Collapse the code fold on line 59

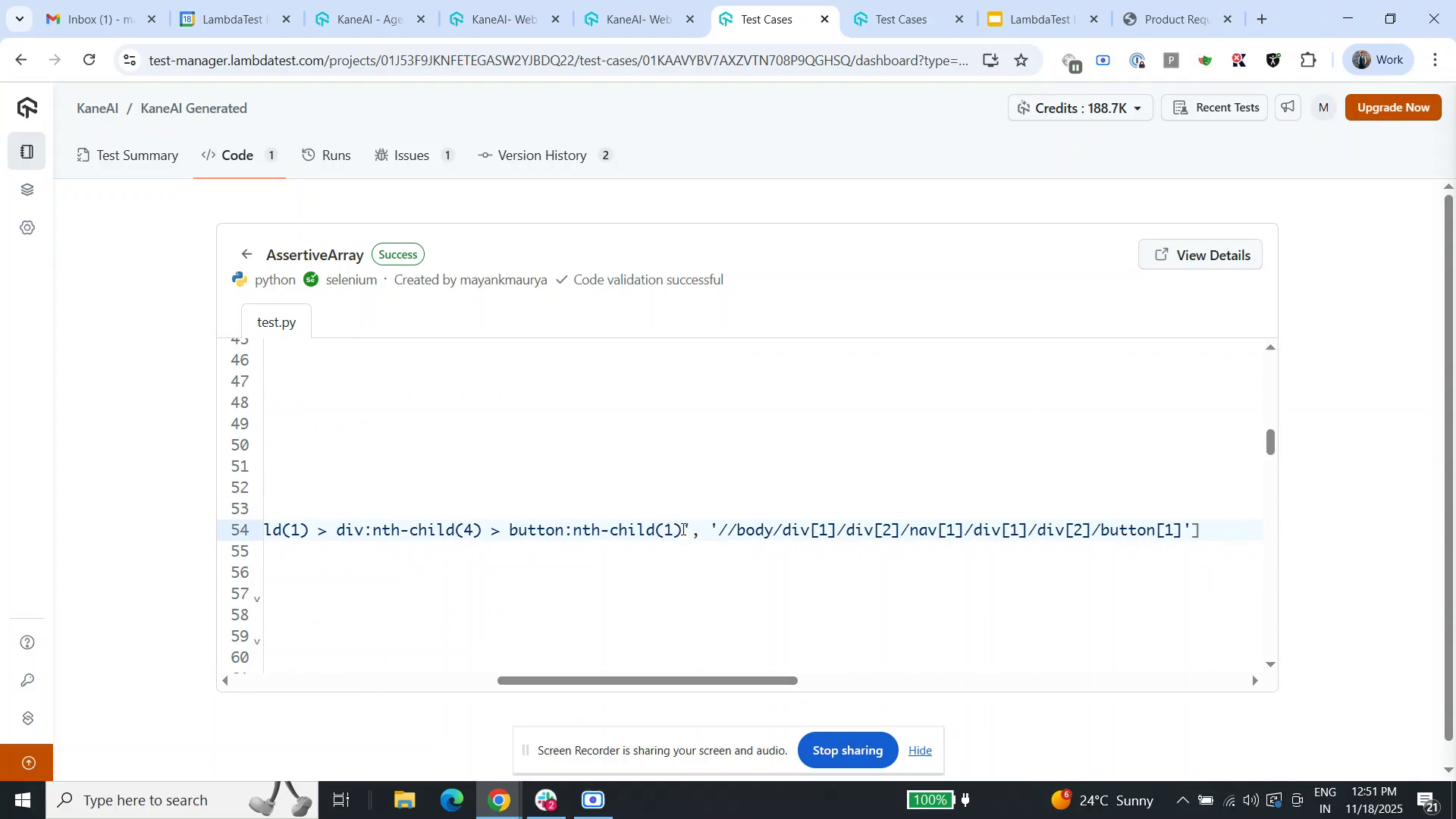click(258, 641)
